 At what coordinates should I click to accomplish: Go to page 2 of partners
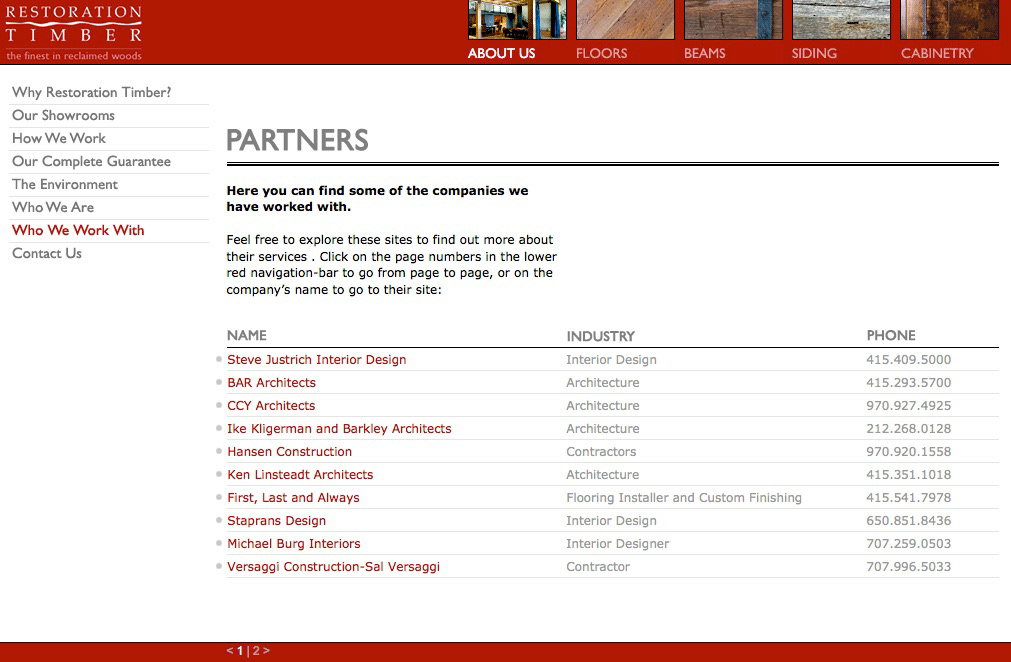[256, 650]
